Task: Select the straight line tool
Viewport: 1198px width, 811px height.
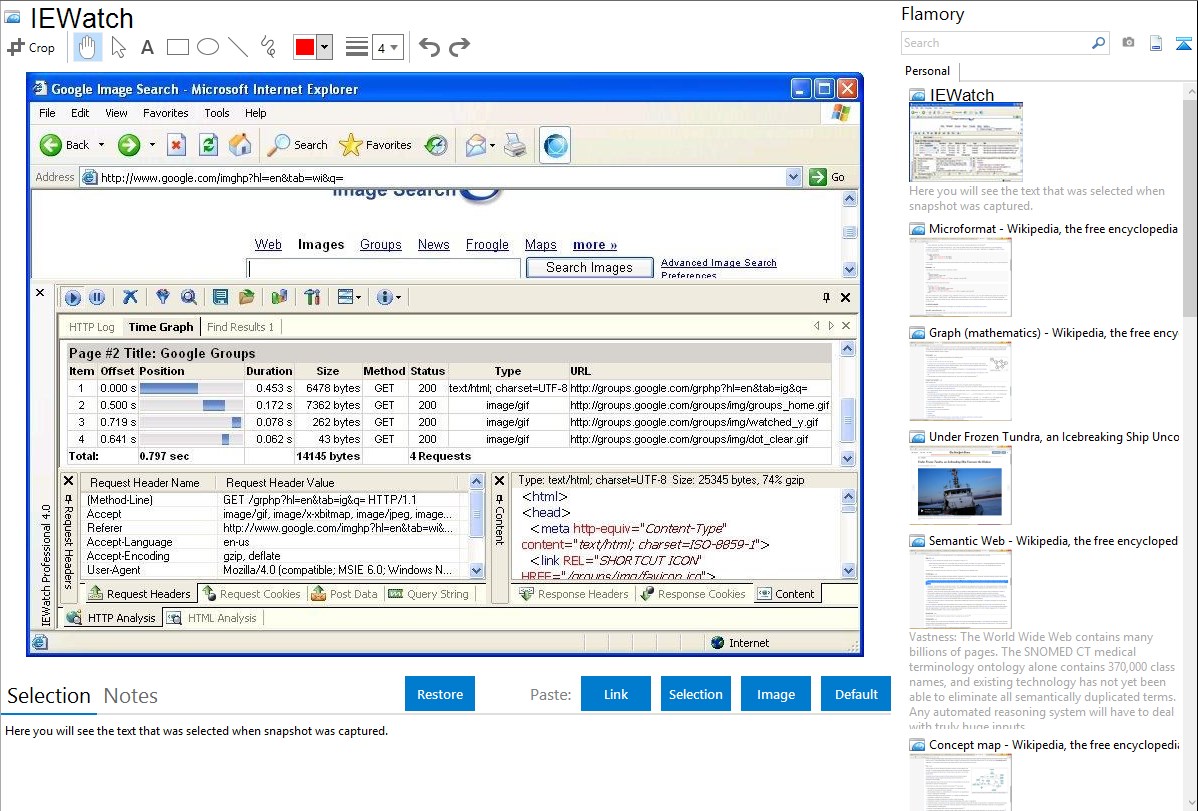Action: coord(238,47)
